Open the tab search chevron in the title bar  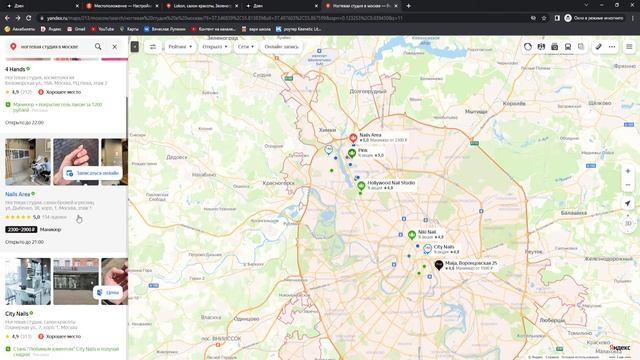(x=587, y=5)
